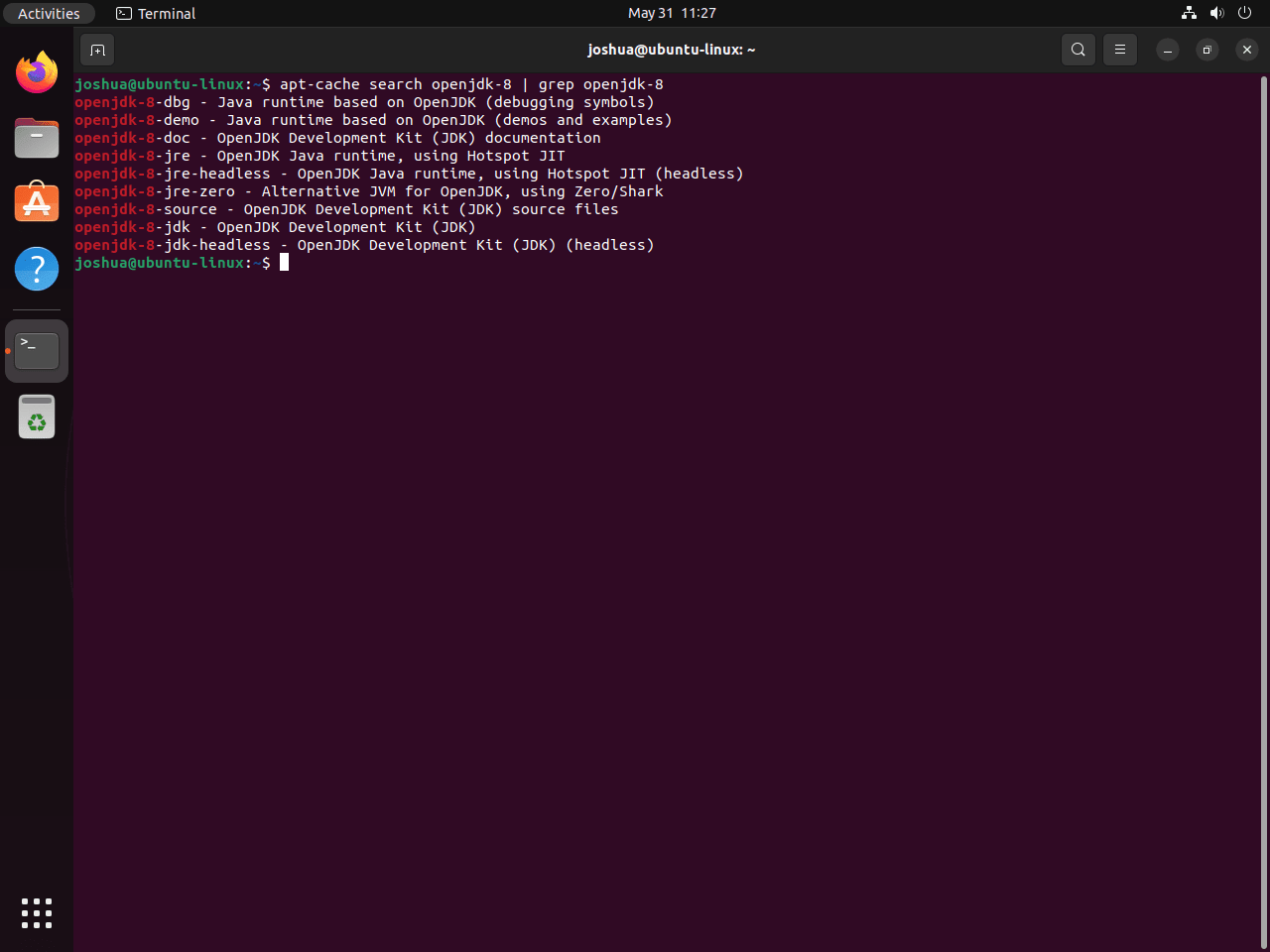Click the wired network status icon
Screen dimensions: 1270x952
point(1189,13)
